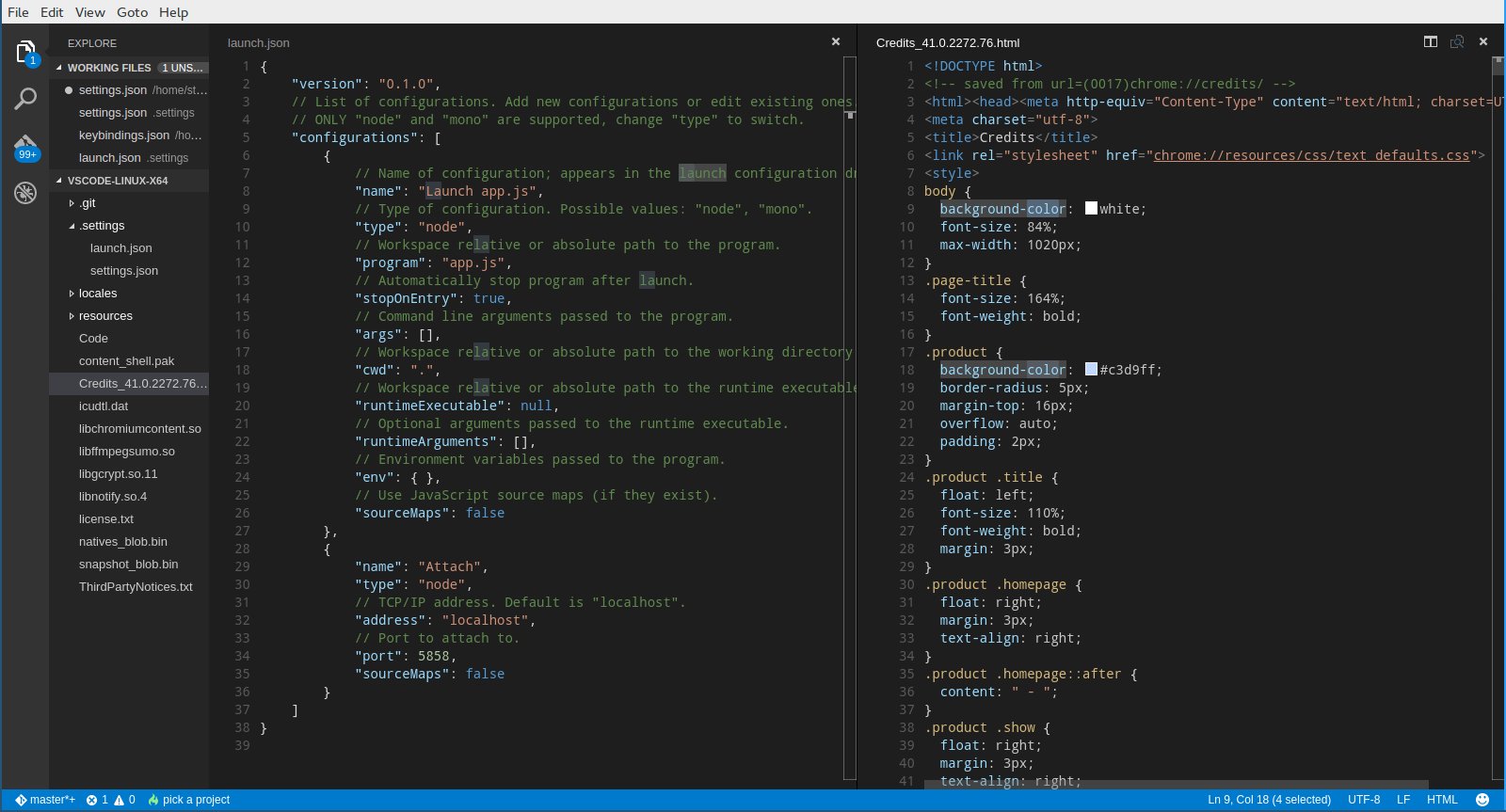Image resolution: width=1506 pixels, height=812 pixels.
Task: Follow the chrome://resources/css/text_defaults.css link
Action: (1311, 155)
